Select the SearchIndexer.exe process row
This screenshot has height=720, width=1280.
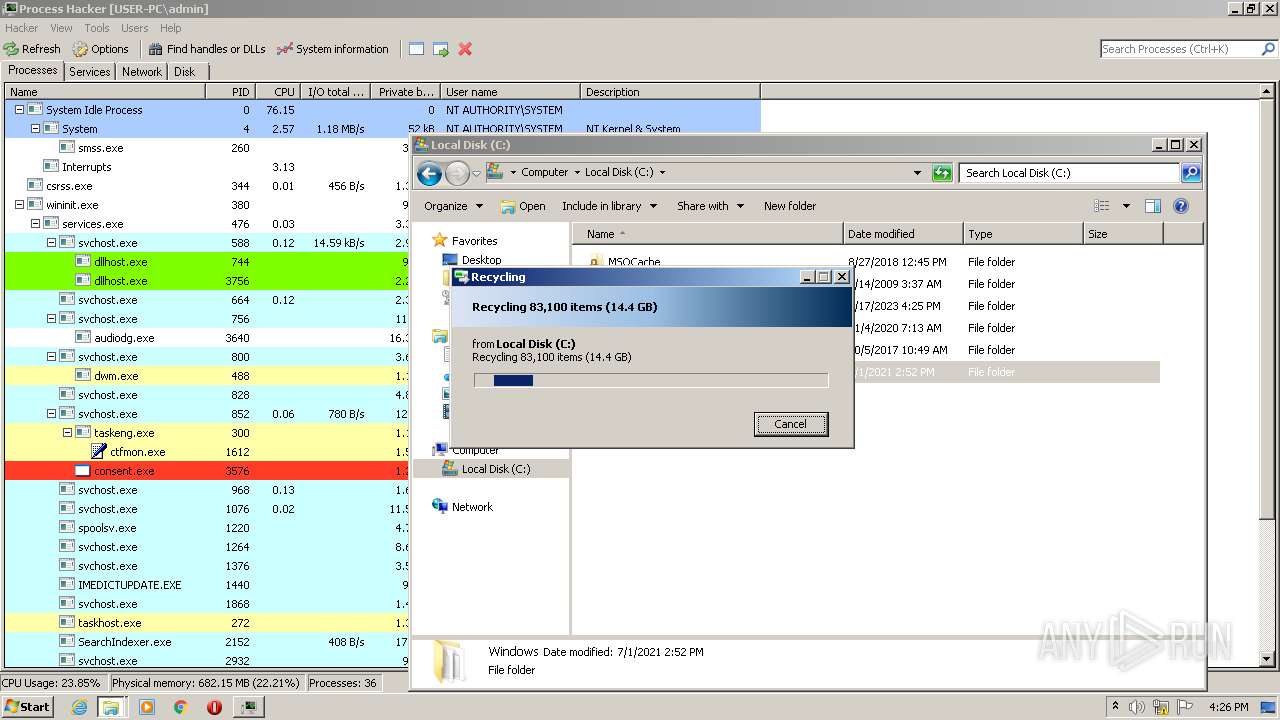[x=208, y=642]
